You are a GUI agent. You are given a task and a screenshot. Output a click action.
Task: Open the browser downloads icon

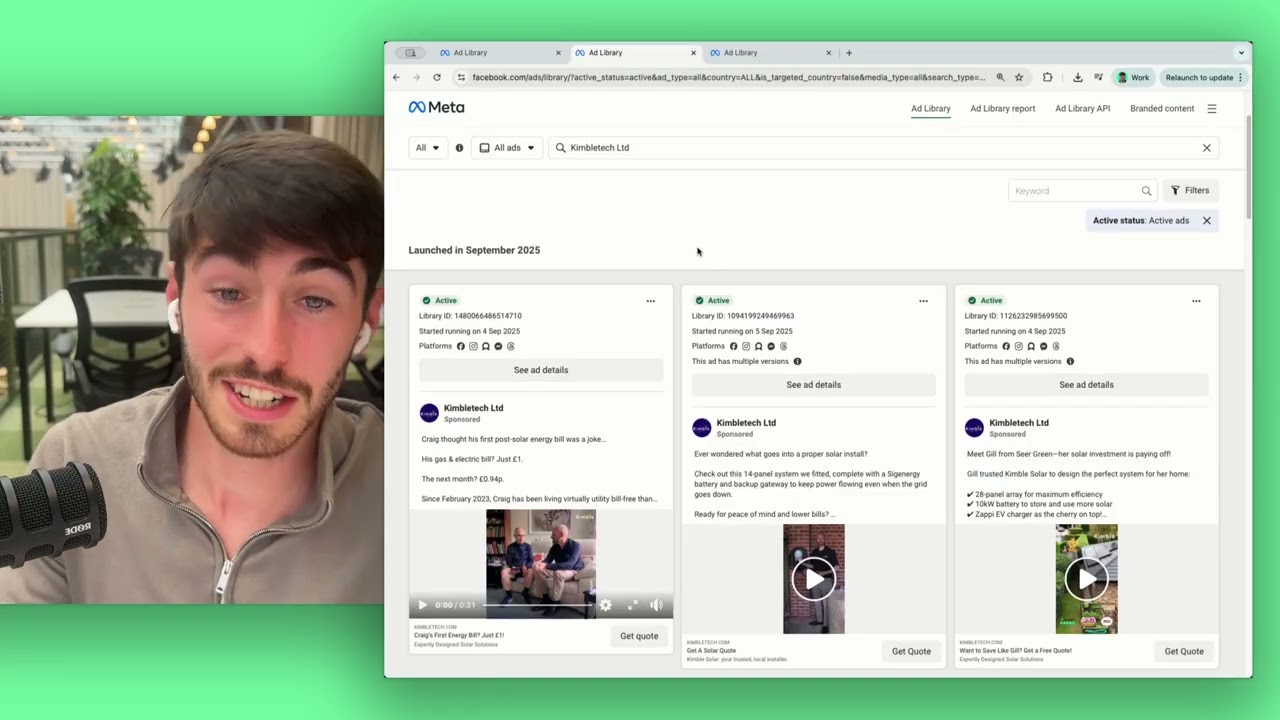(x=1077, y=77)
